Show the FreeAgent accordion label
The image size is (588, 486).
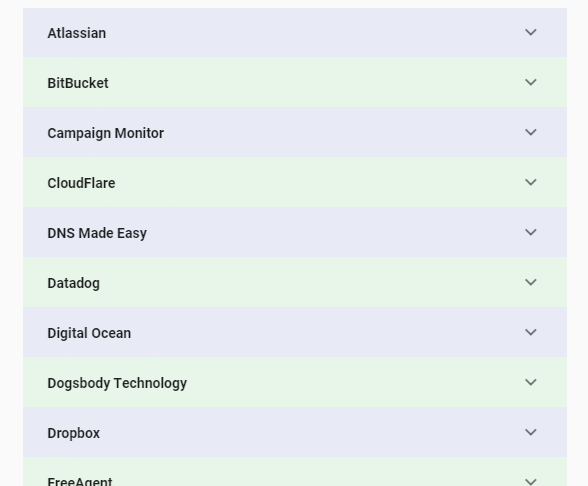80,481
